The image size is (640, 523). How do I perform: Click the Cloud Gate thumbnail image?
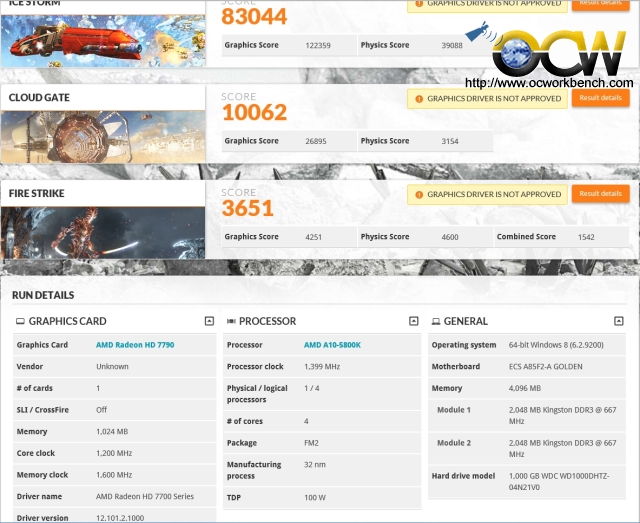pos(103,137)
